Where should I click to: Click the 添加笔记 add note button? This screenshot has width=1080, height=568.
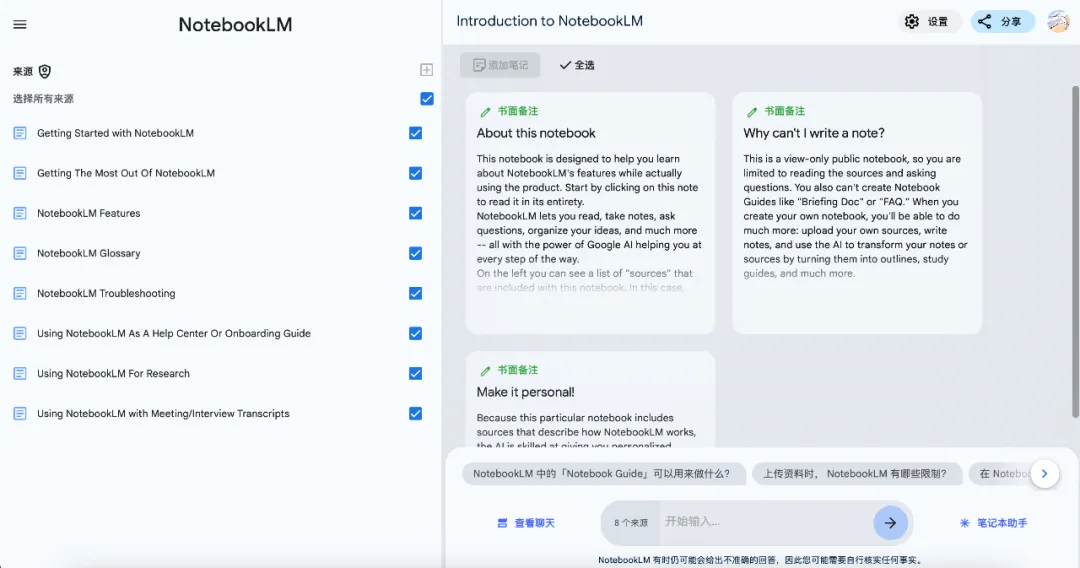tap(500, 65)
